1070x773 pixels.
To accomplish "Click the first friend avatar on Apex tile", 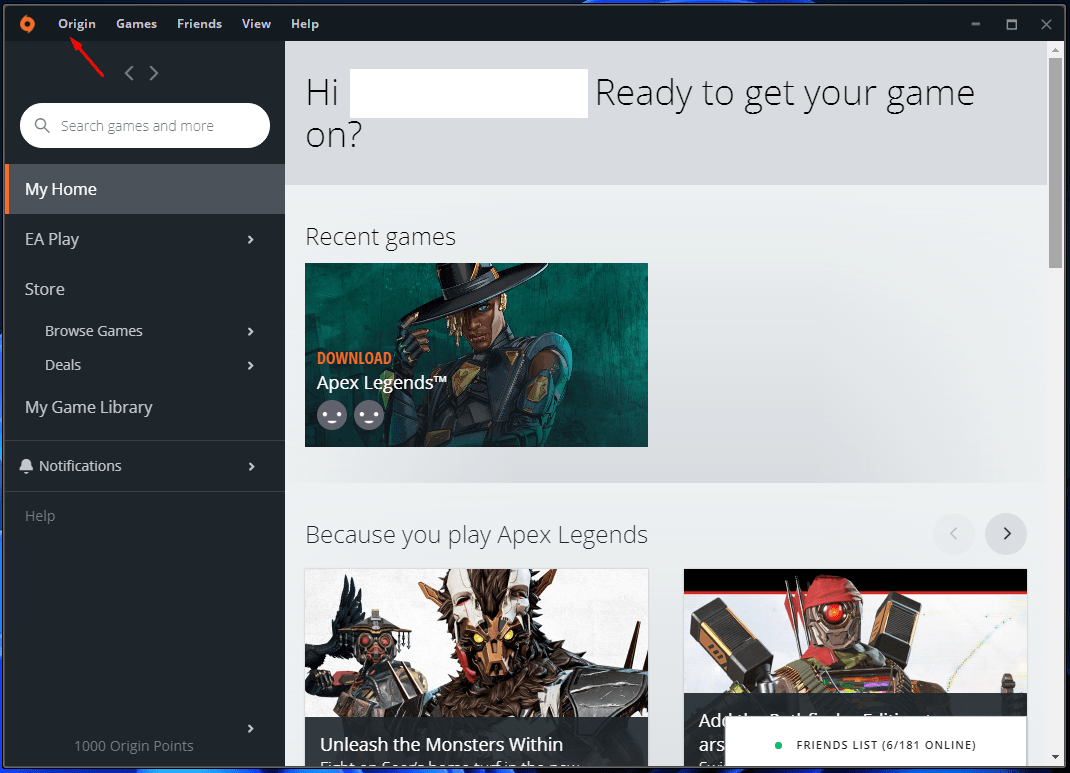I will (332, 415).
